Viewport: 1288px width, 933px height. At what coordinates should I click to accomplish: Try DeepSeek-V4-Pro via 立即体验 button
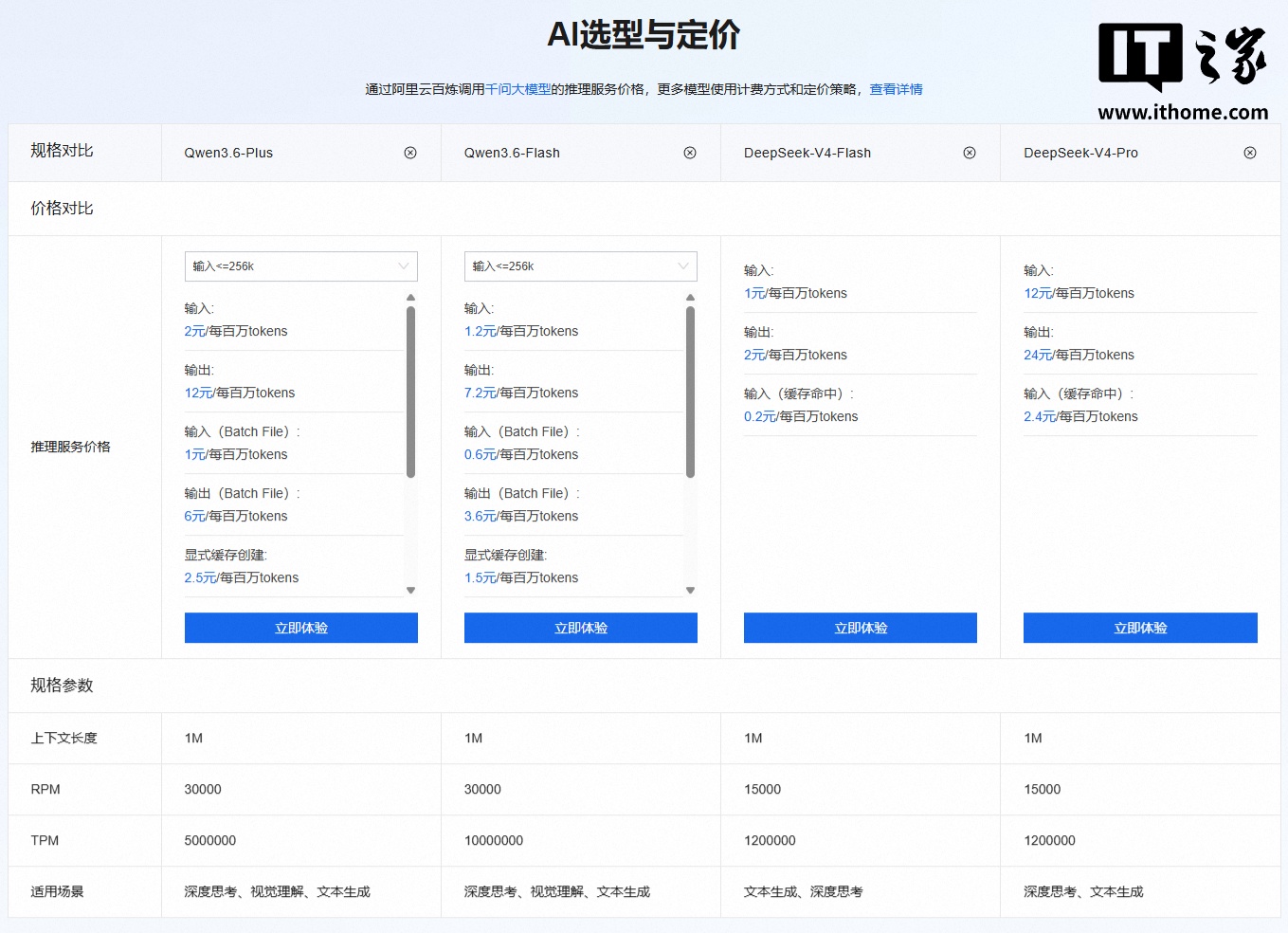1140,628
